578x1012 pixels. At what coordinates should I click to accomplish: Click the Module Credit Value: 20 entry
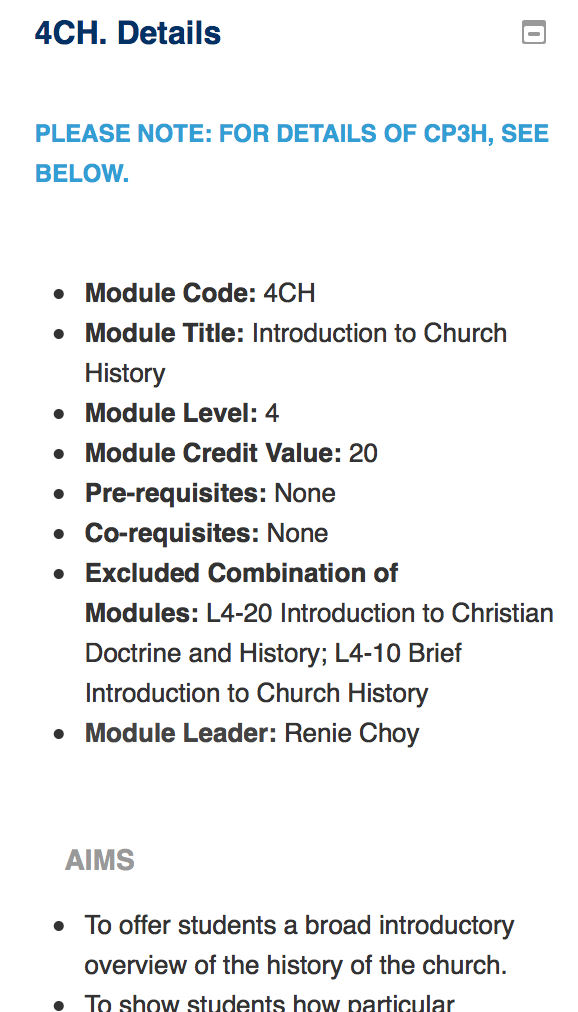point(231,453)
